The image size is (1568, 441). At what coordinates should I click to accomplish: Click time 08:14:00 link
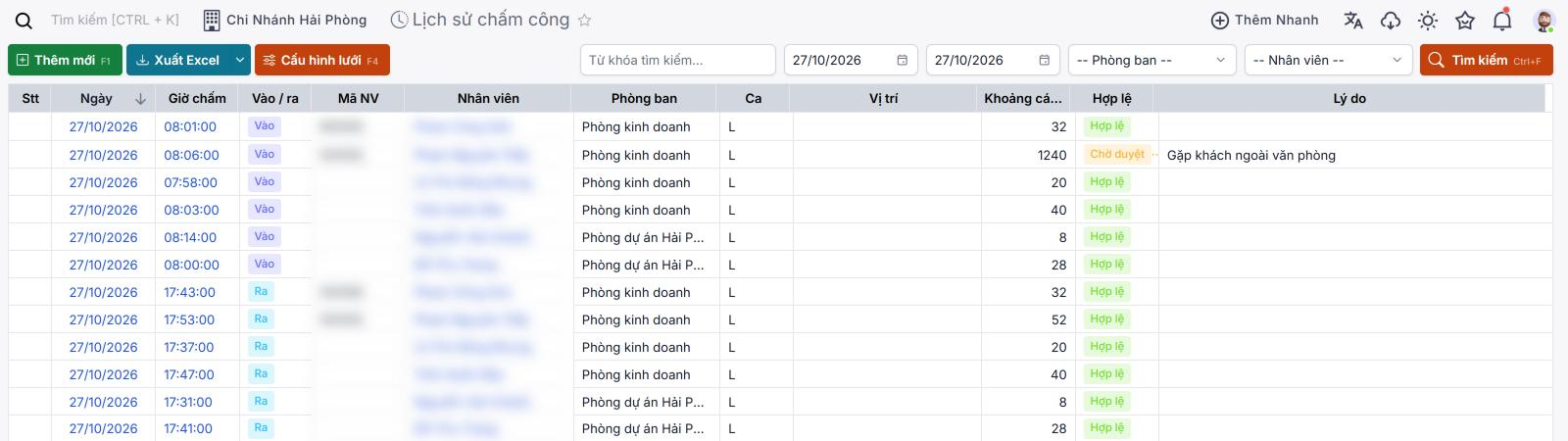[190, 237]
